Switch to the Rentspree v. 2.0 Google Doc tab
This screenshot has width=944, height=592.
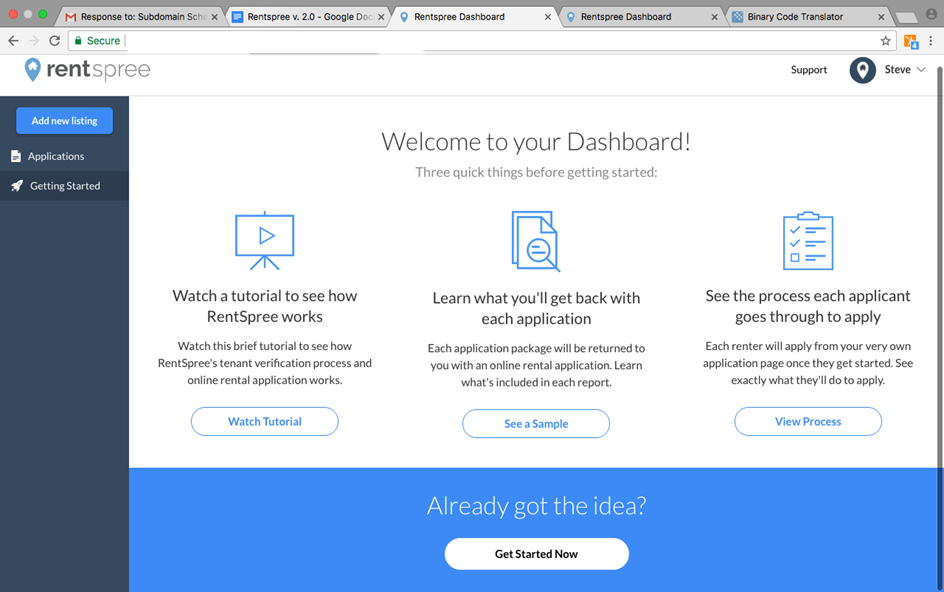(308, 17)
